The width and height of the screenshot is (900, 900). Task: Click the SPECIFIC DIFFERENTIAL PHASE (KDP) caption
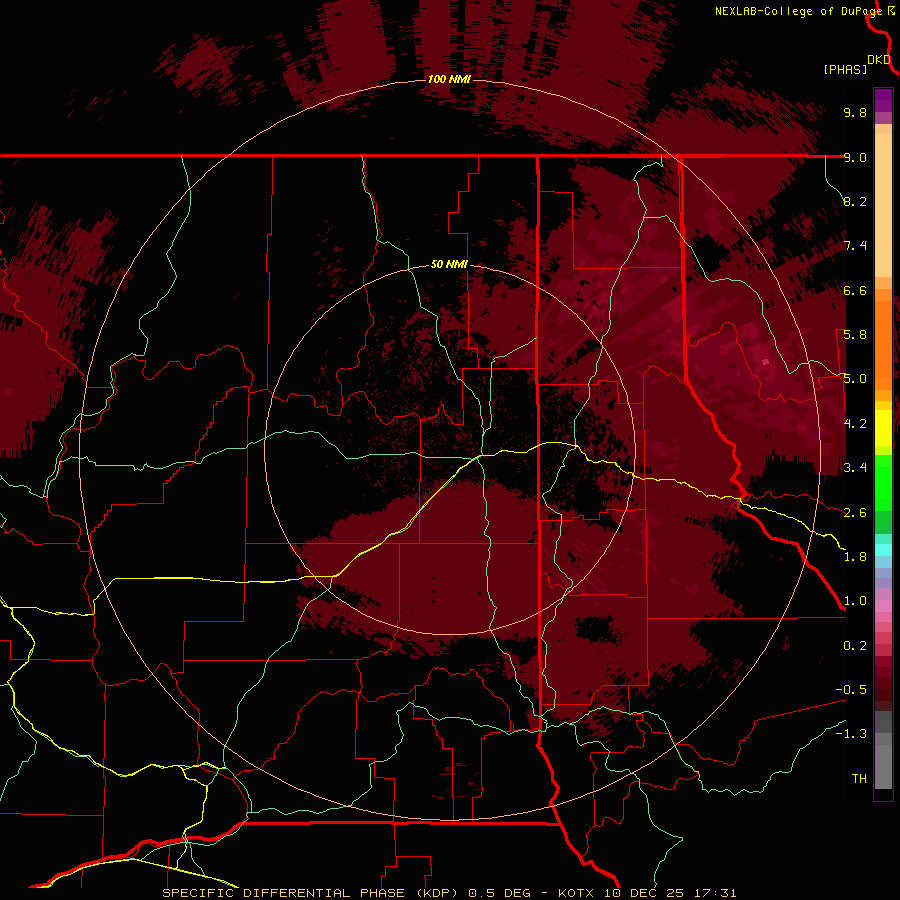coord(312,893)
